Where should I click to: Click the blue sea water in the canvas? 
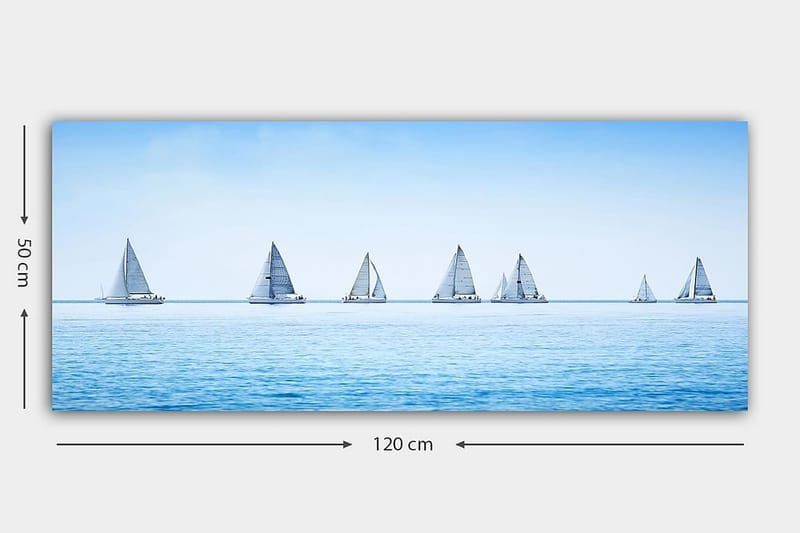click(x=400, y=340)
